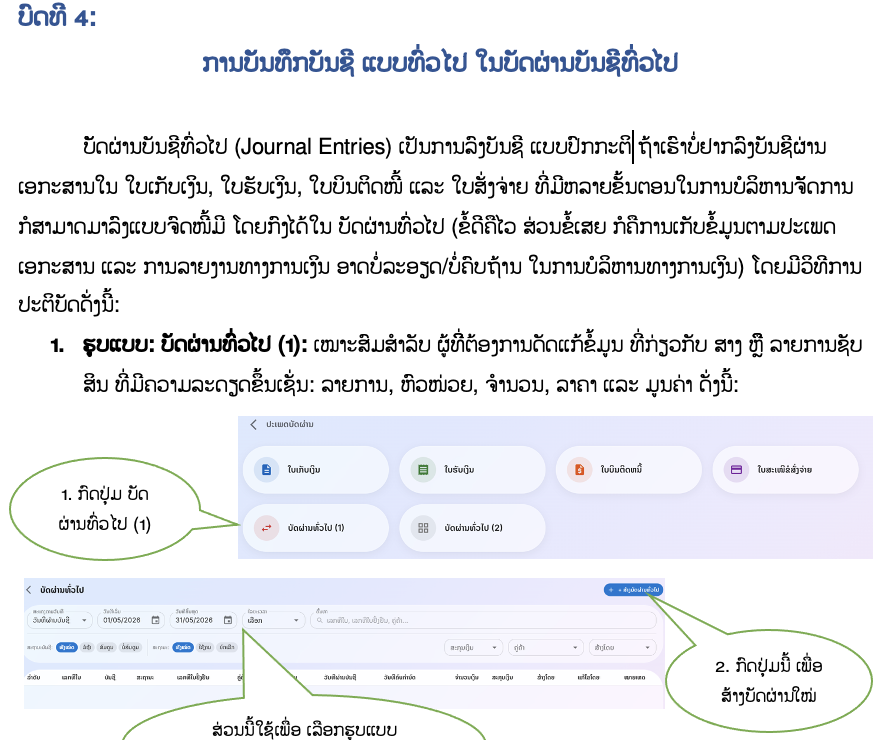Click the 01/05/2026 start date field
Viewport: 890px width, 740px height.
131,620
